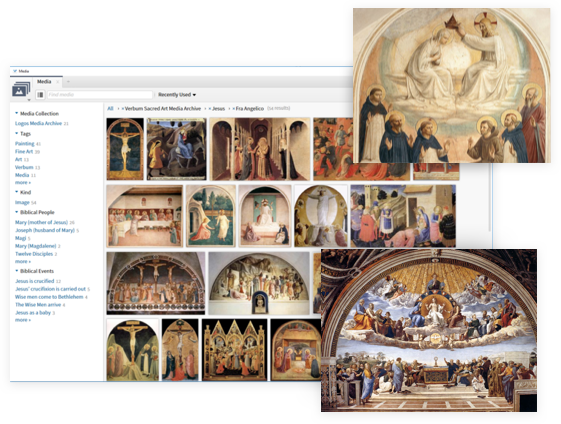Show more tags under Tags
Viewport: 561px width, 424px height.
23,182
